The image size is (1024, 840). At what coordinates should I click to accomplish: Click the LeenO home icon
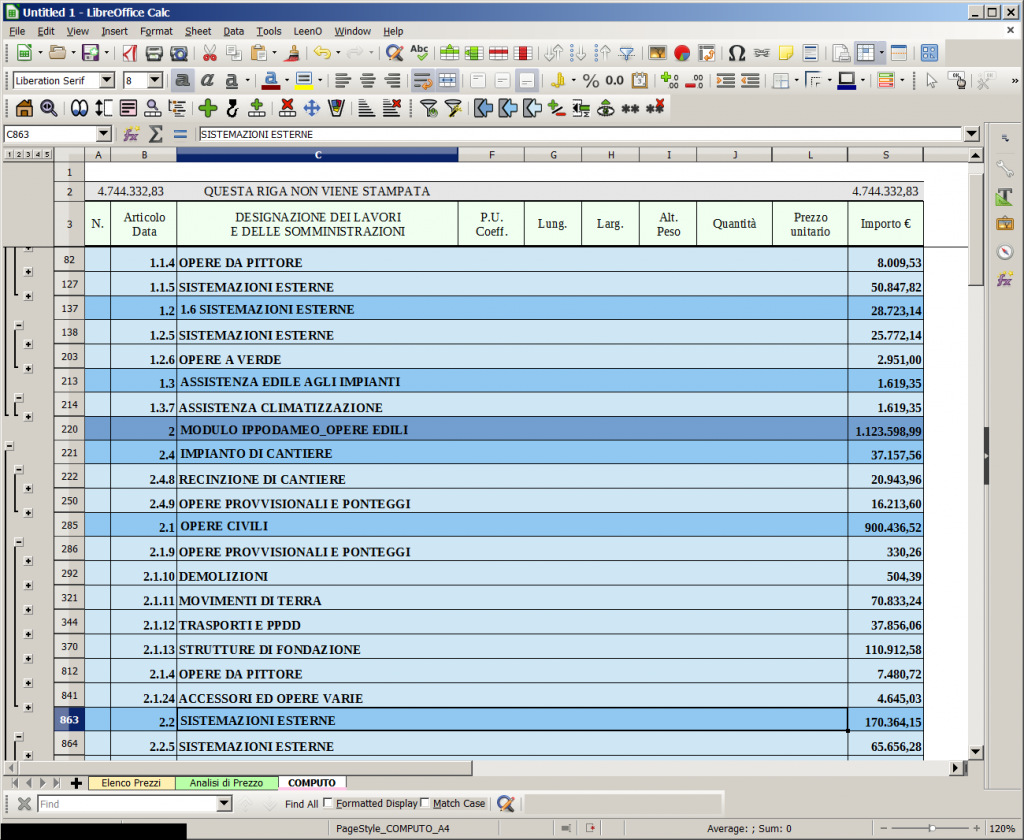tap(24, 108)
